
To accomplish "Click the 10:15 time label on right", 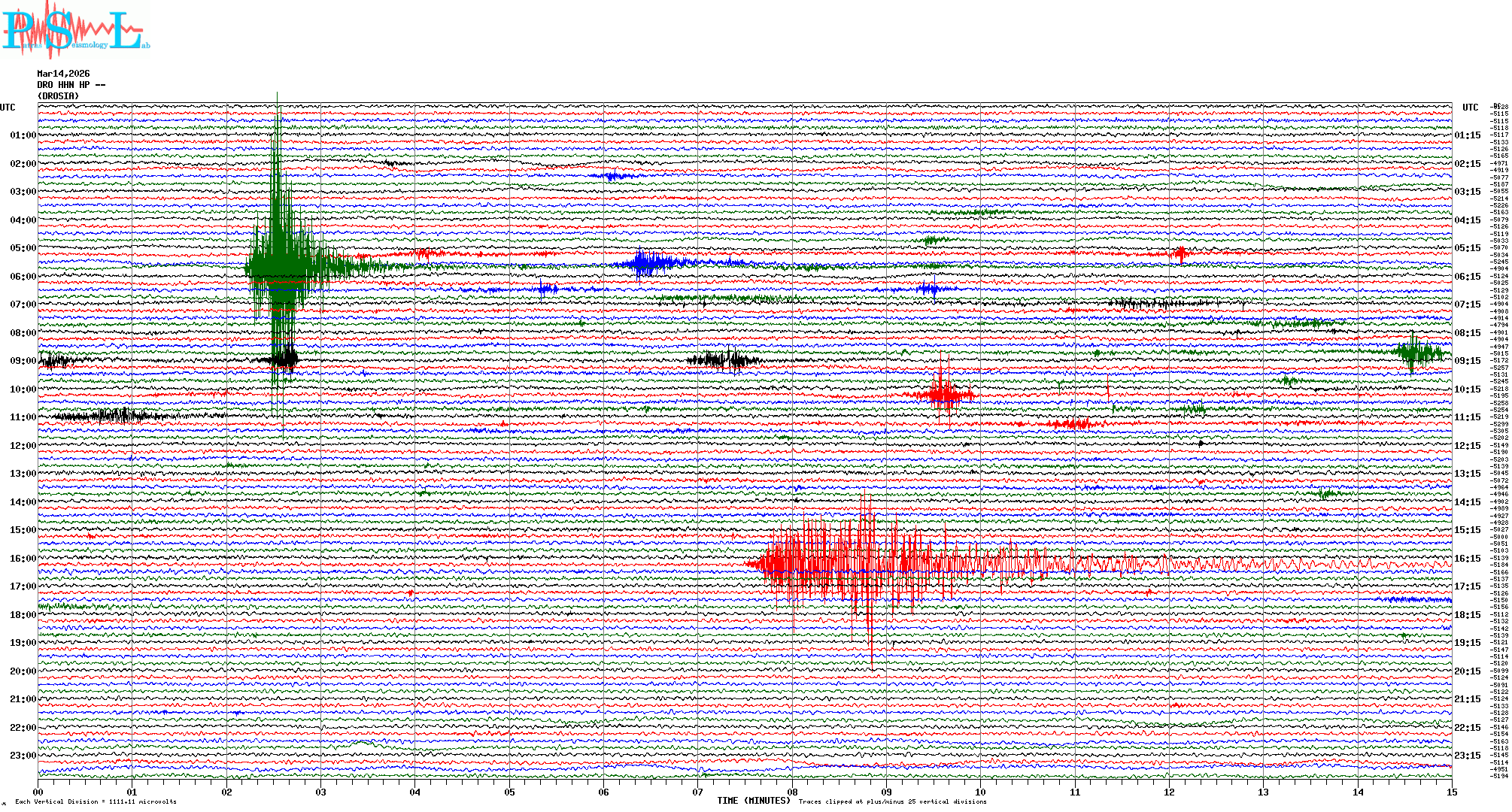I will 1467,389.
